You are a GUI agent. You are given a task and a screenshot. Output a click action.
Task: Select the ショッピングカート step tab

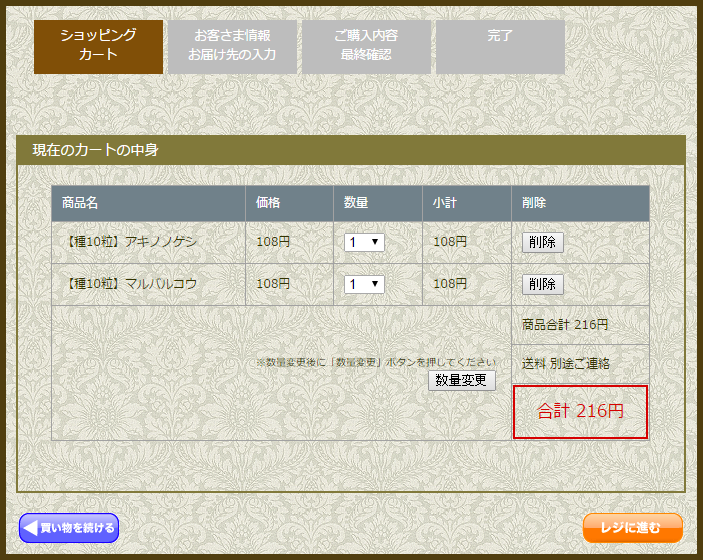(98, 47)
